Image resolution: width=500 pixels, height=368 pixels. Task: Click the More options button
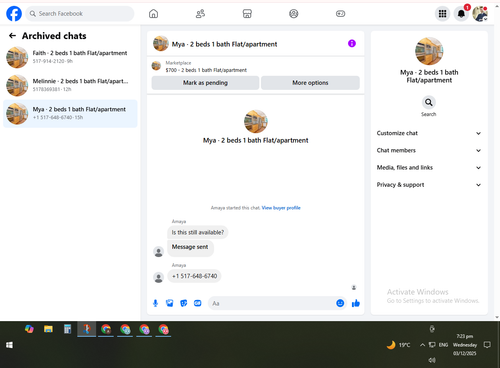point(310,83)
